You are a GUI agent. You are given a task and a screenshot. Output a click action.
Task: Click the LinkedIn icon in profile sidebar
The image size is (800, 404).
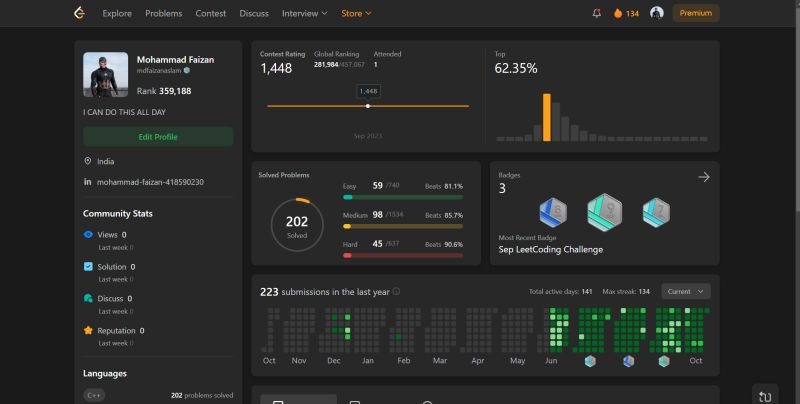pos(88,182)
